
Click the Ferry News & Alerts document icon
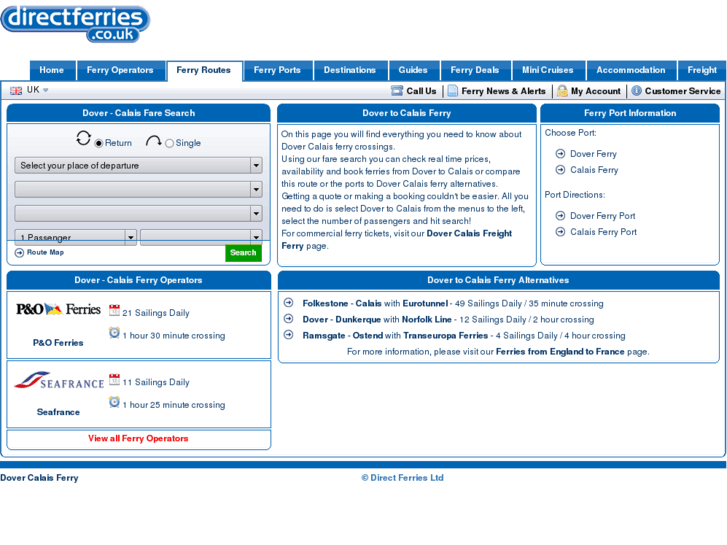453,90
